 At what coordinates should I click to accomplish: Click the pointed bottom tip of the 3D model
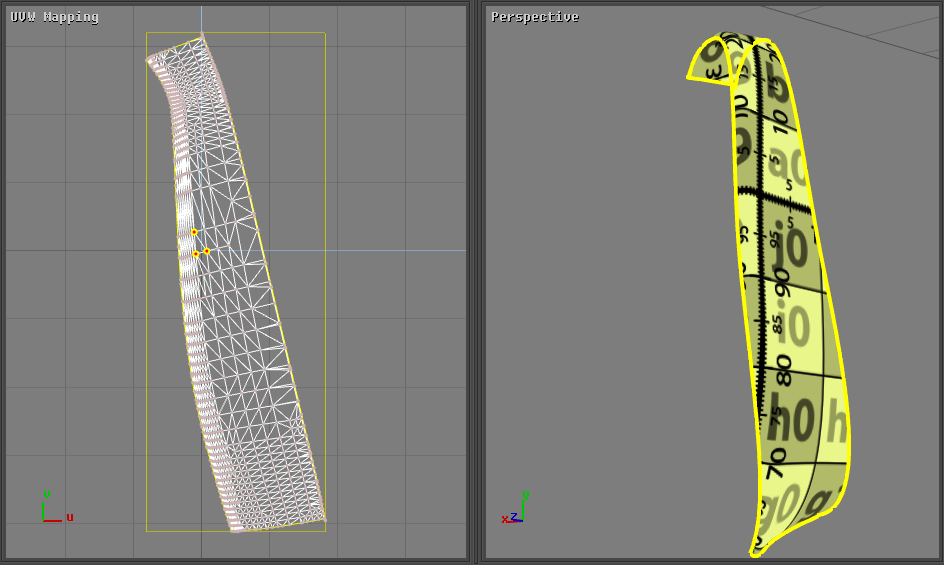[x=753, y=552]
